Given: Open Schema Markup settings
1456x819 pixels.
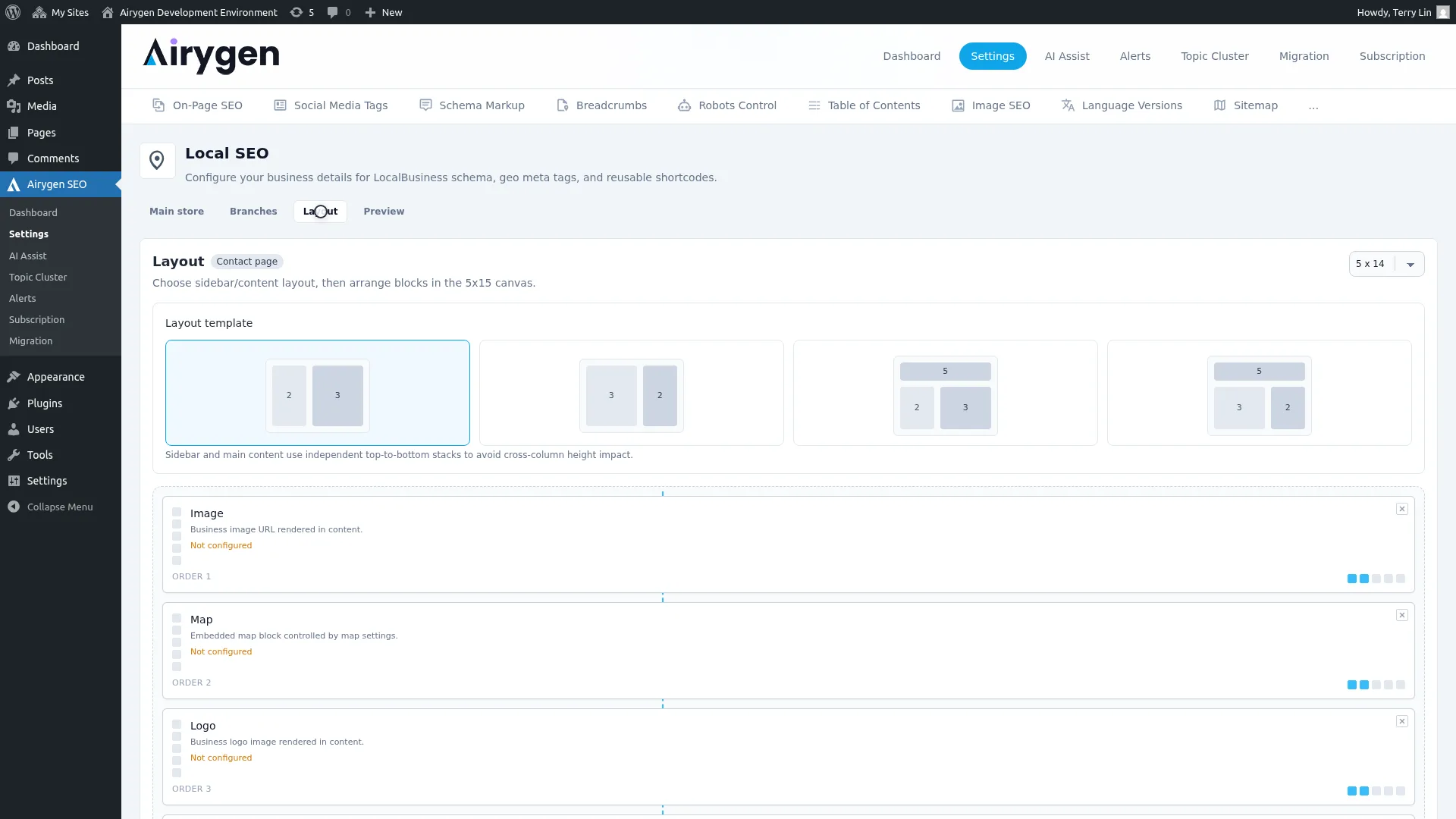Looking at the screenshot, I should tap(472, 105).
